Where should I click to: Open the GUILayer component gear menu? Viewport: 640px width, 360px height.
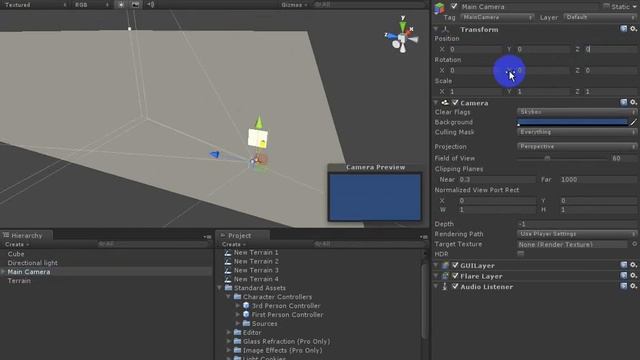633,265
